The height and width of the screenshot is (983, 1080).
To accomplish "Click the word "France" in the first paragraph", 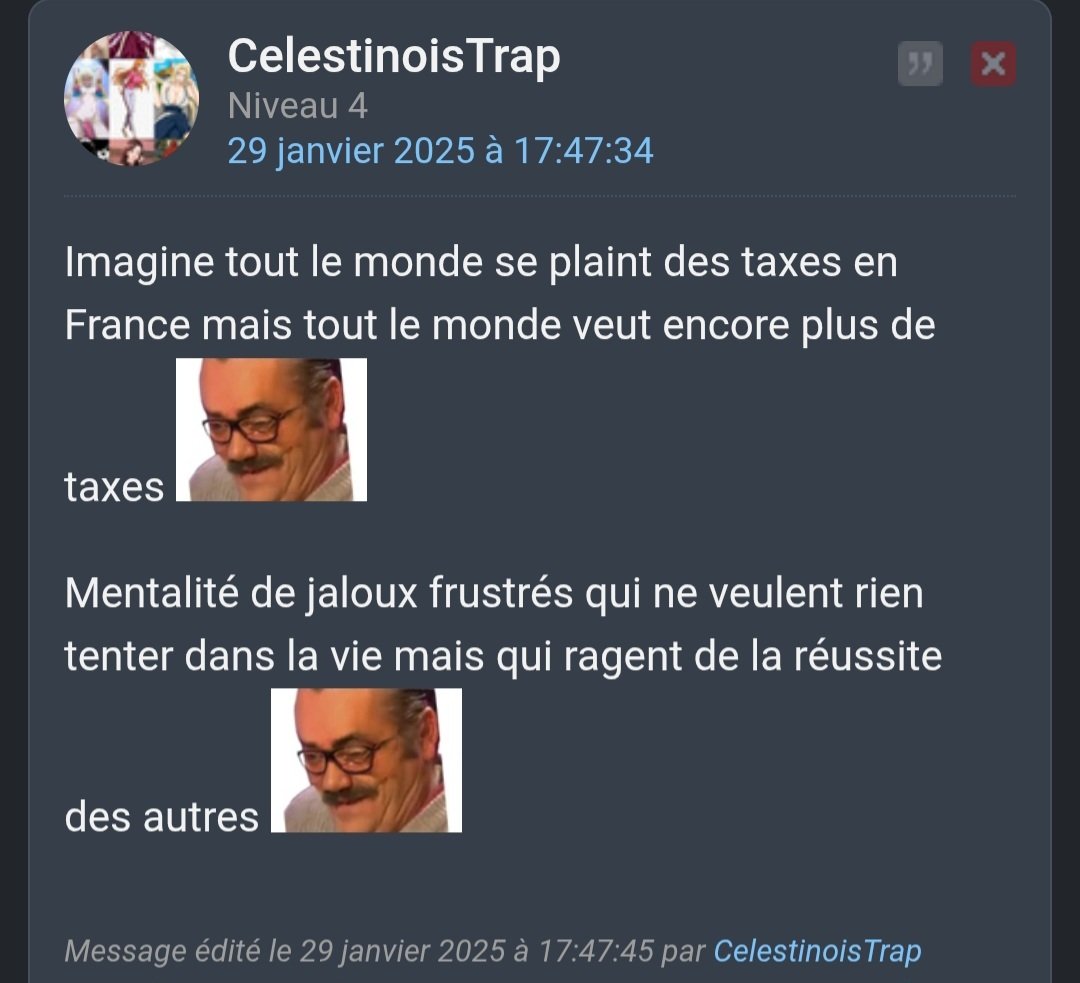I will pos(127,325).
